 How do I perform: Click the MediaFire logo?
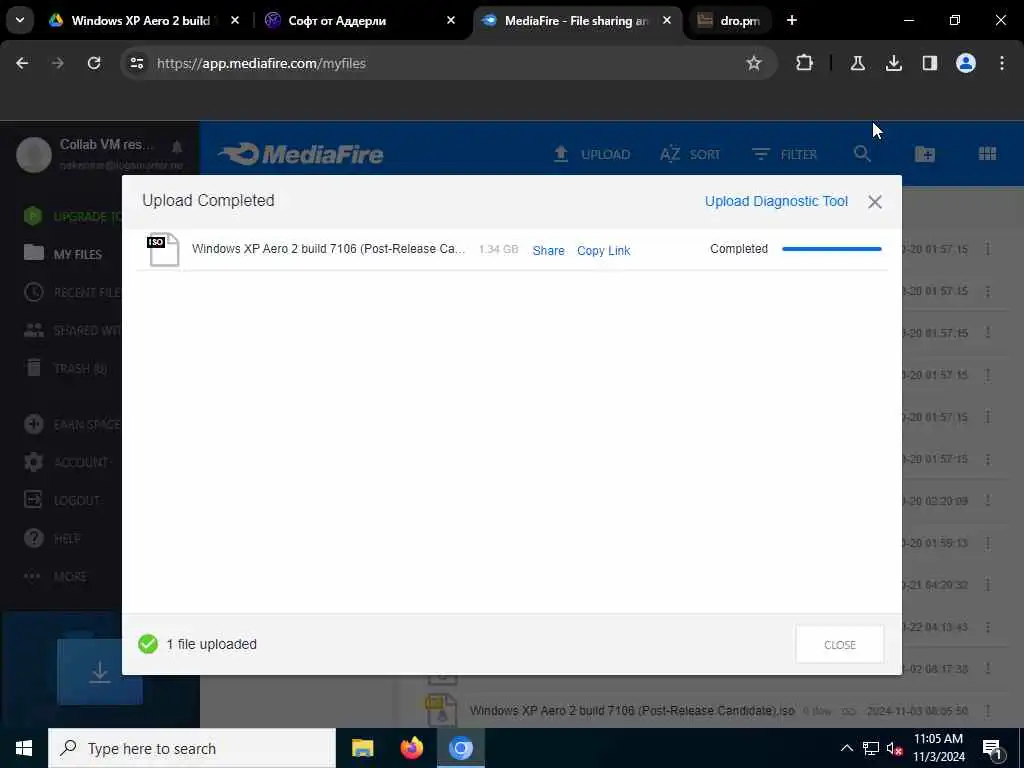point(300,154)
